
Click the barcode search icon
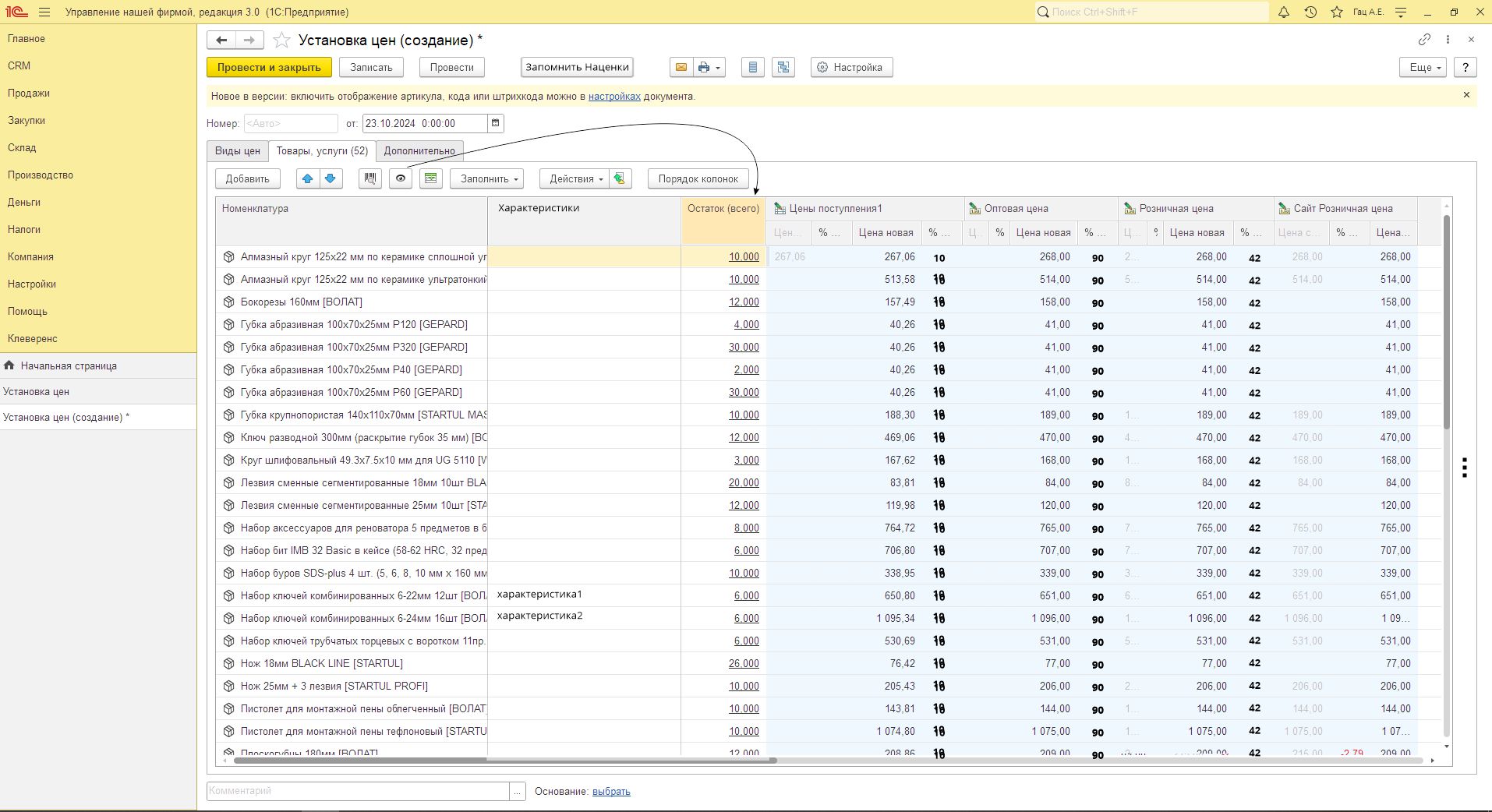[x=370, y=178]
